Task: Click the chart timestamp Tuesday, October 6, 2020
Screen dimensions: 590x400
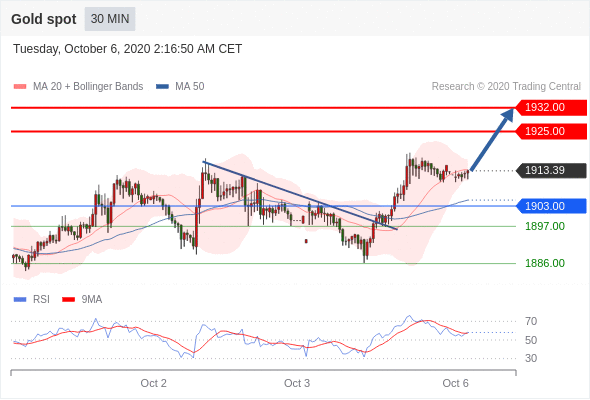Action: coord(128,49)
